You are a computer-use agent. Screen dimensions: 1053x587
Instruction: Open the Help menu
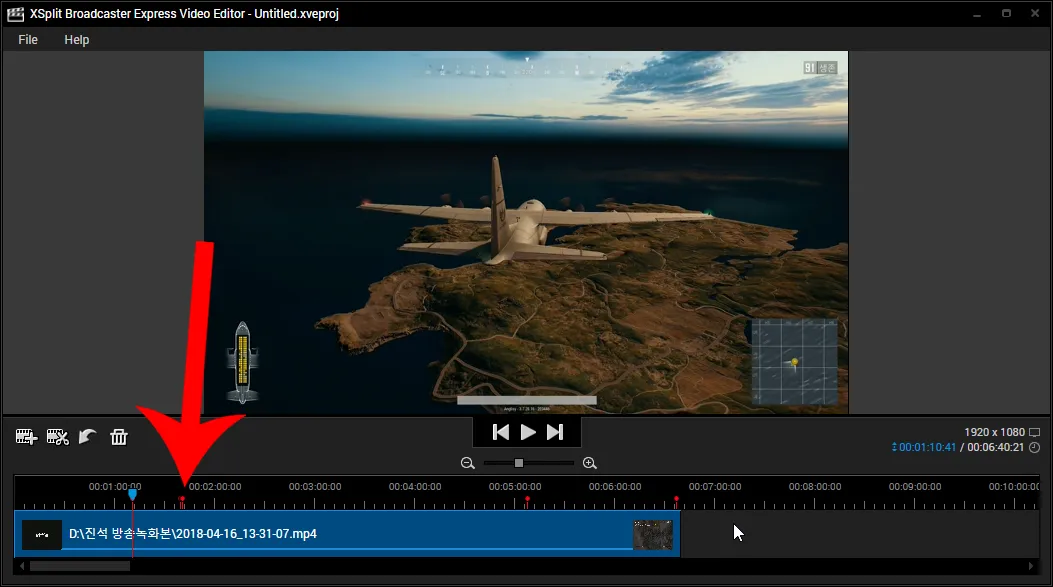tap(77, 40)
